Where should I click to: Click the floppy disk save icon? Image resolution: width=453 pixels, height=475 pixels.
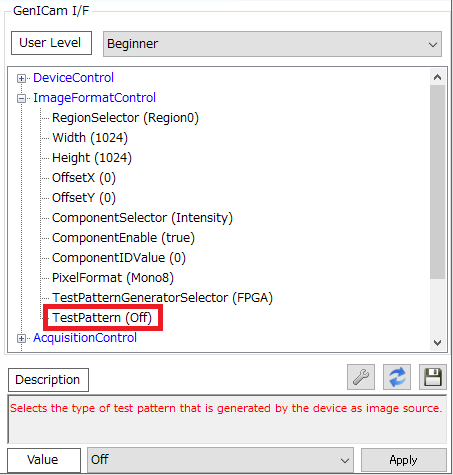pos(433,377)
